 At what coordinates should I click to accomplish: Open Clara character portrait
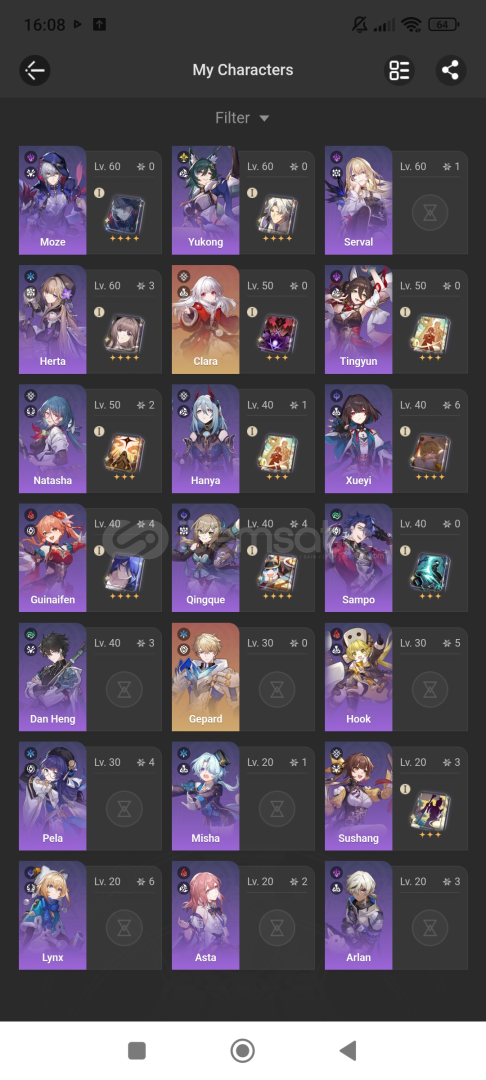point(206,320)
